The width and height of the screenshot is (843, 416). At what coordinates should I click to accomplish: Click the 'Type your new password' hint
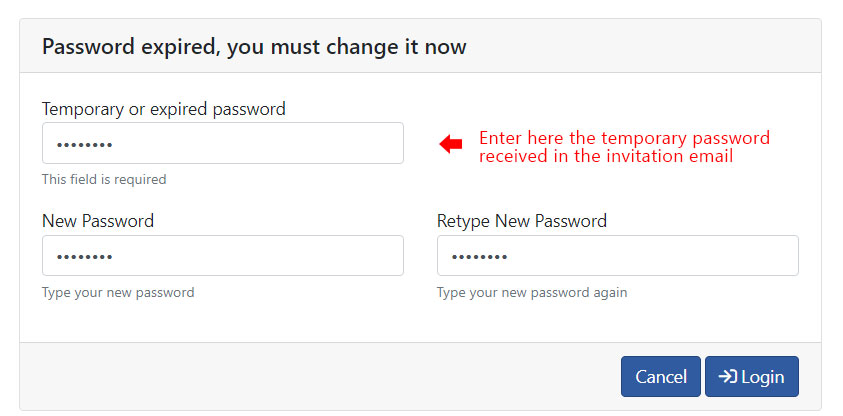pos(118,293)
